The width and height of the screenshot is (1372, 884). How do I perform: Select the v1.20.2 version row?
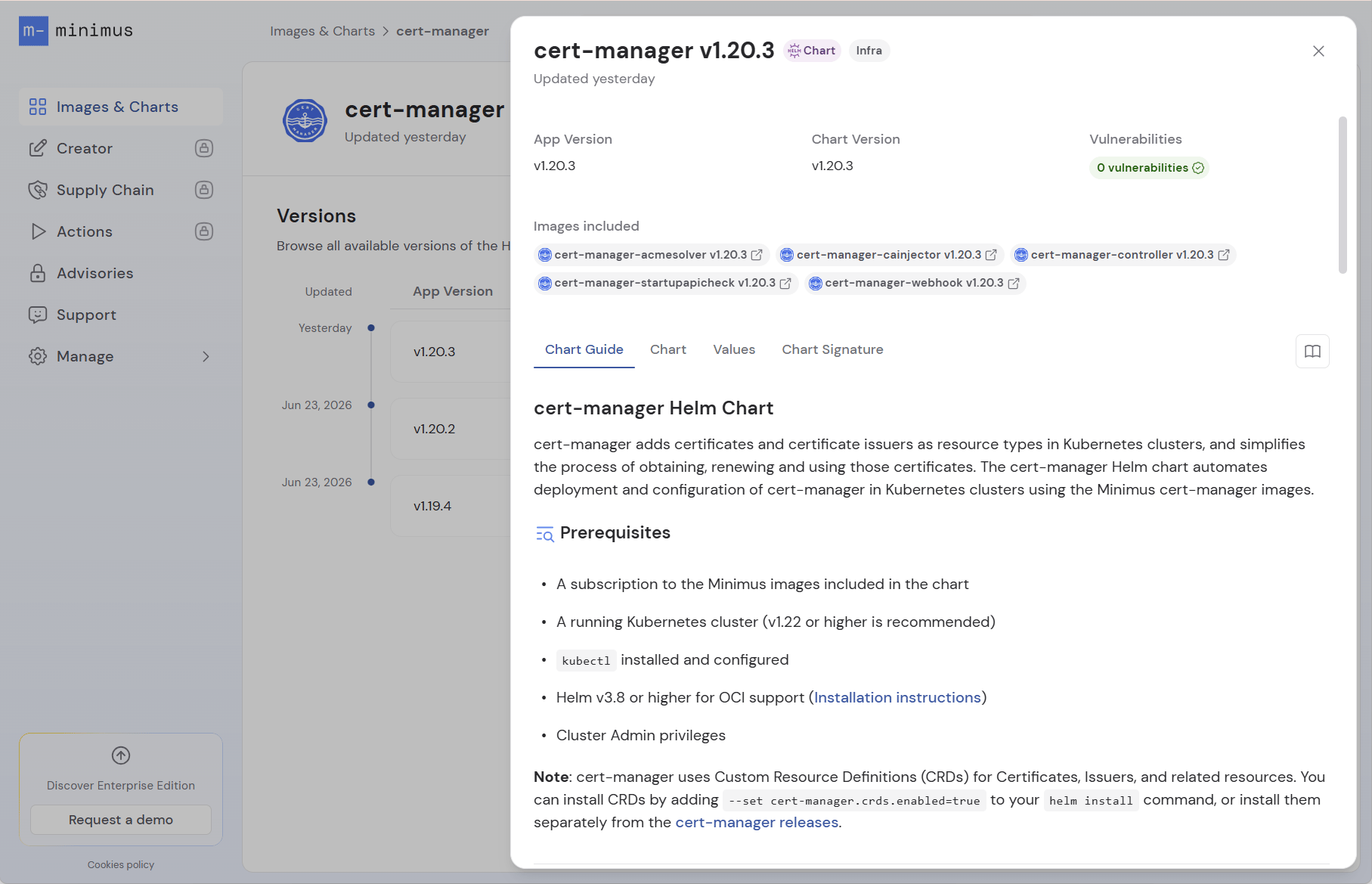point(451,429)
